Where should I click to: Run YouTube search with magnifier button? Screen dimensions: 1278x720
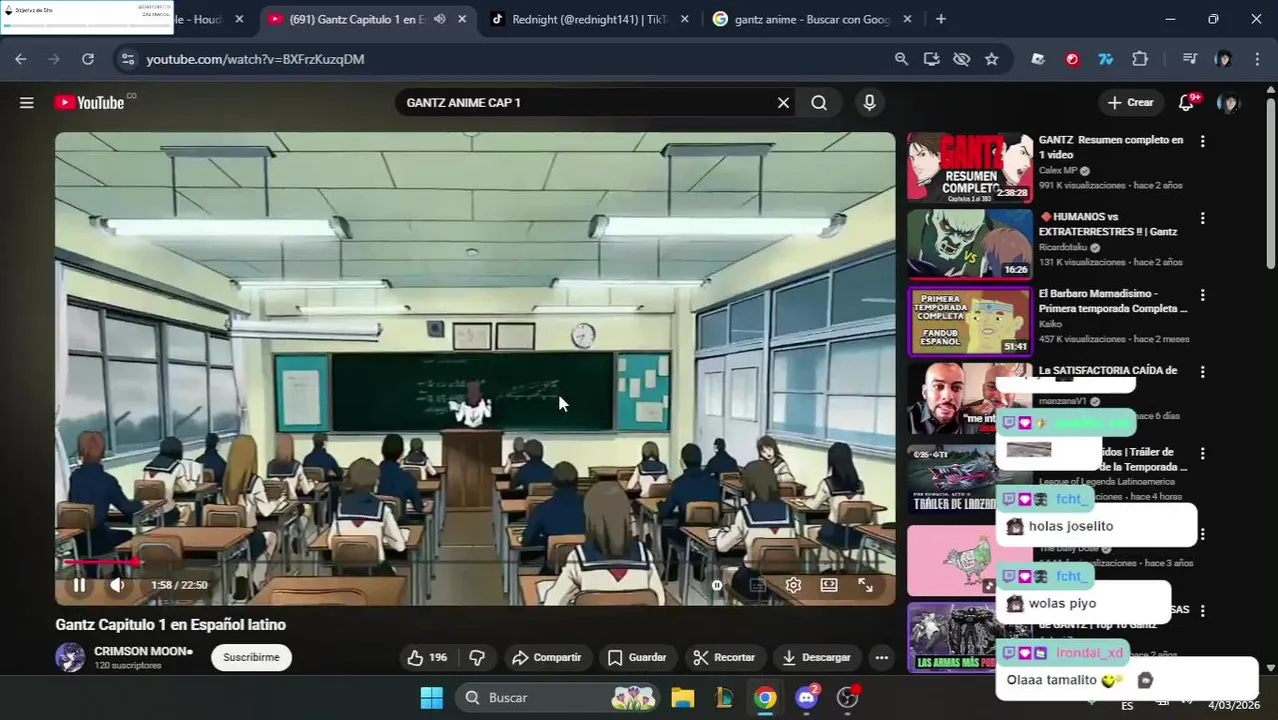pyautogui.click(x=819, y=102)
